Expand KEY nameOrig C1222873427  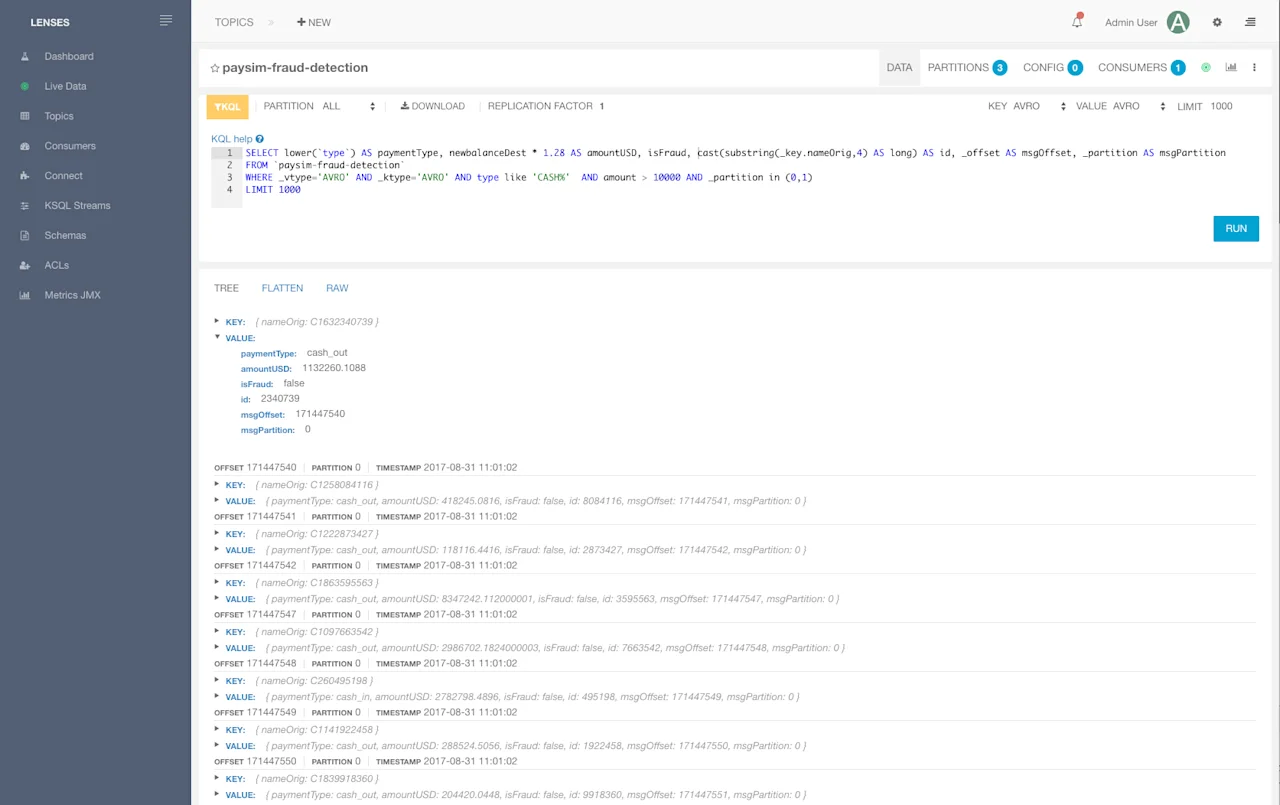tap(217, 533)
